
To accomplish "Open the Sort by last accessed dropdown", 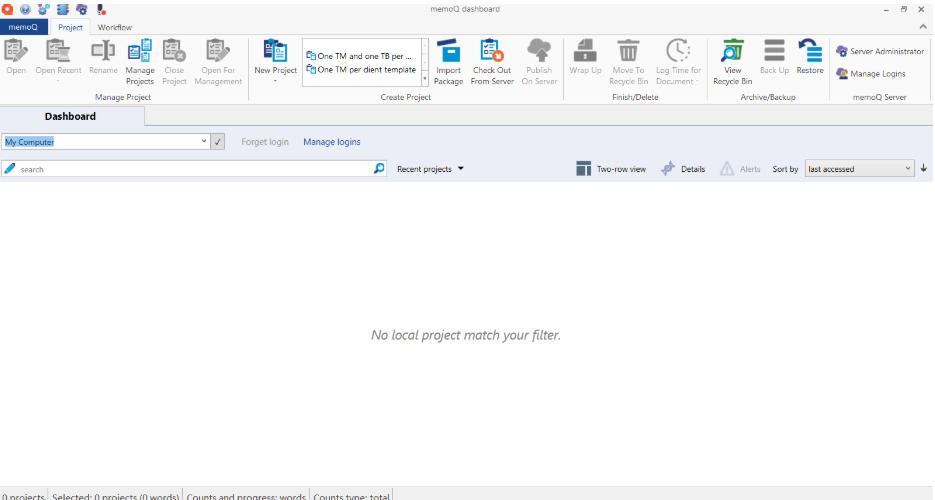I will (859, 169).
